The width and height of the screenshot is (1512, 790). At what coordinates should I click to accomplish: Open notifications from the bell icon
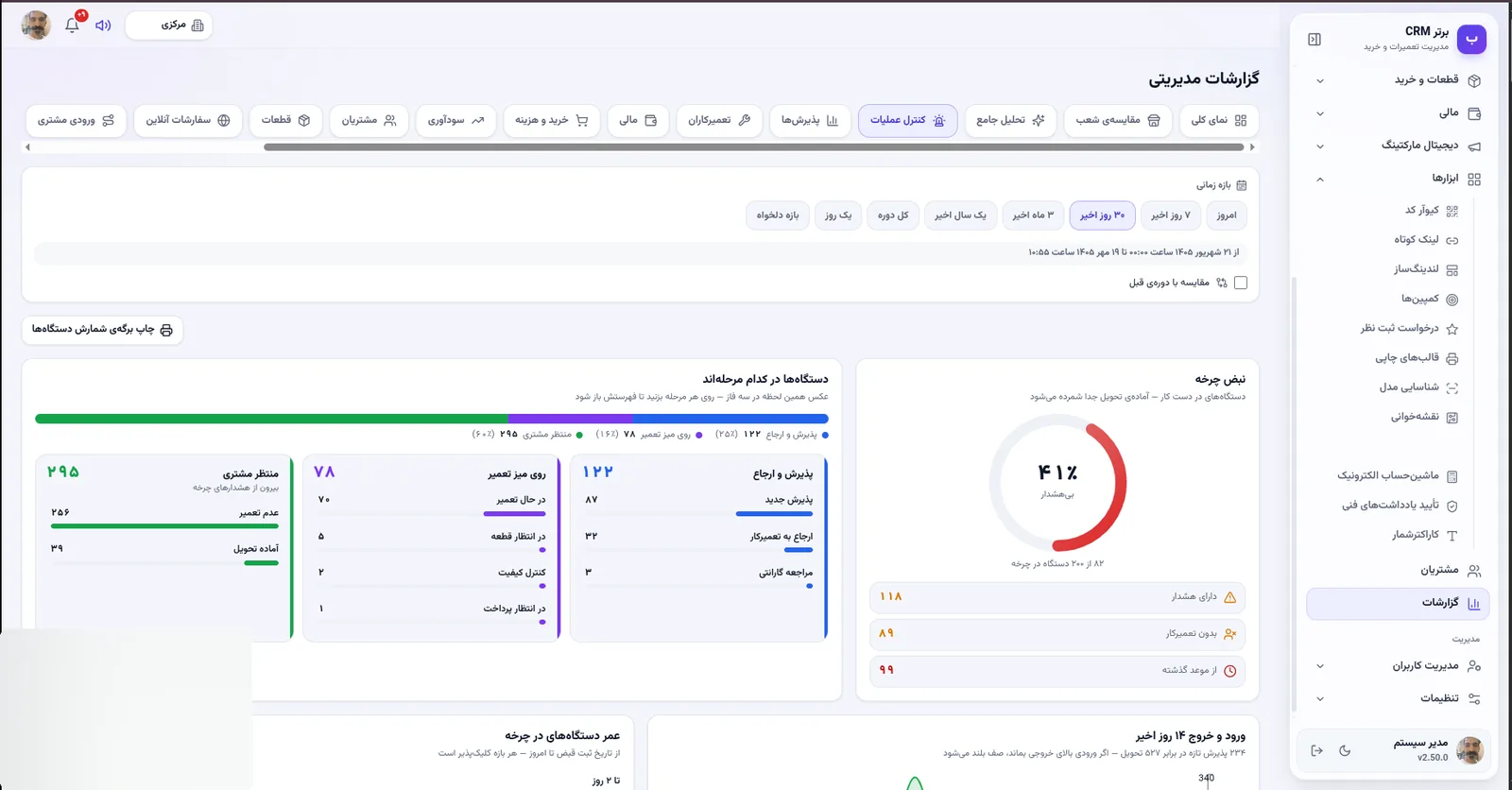click(x=72, y=26)
